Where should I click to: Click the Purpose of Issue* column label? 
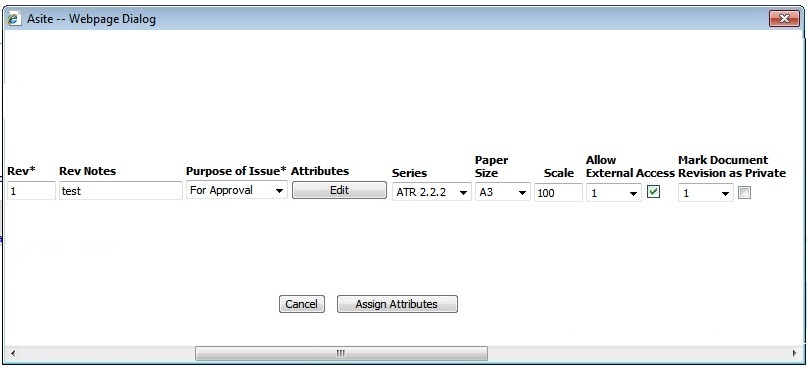[236, 171]
